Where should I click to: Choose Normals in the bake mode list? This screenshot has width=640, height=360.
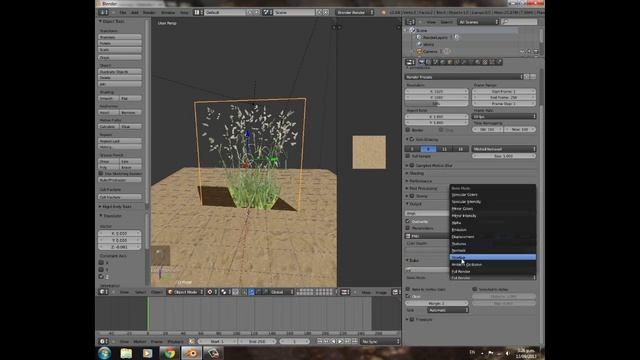pos(493,251)
